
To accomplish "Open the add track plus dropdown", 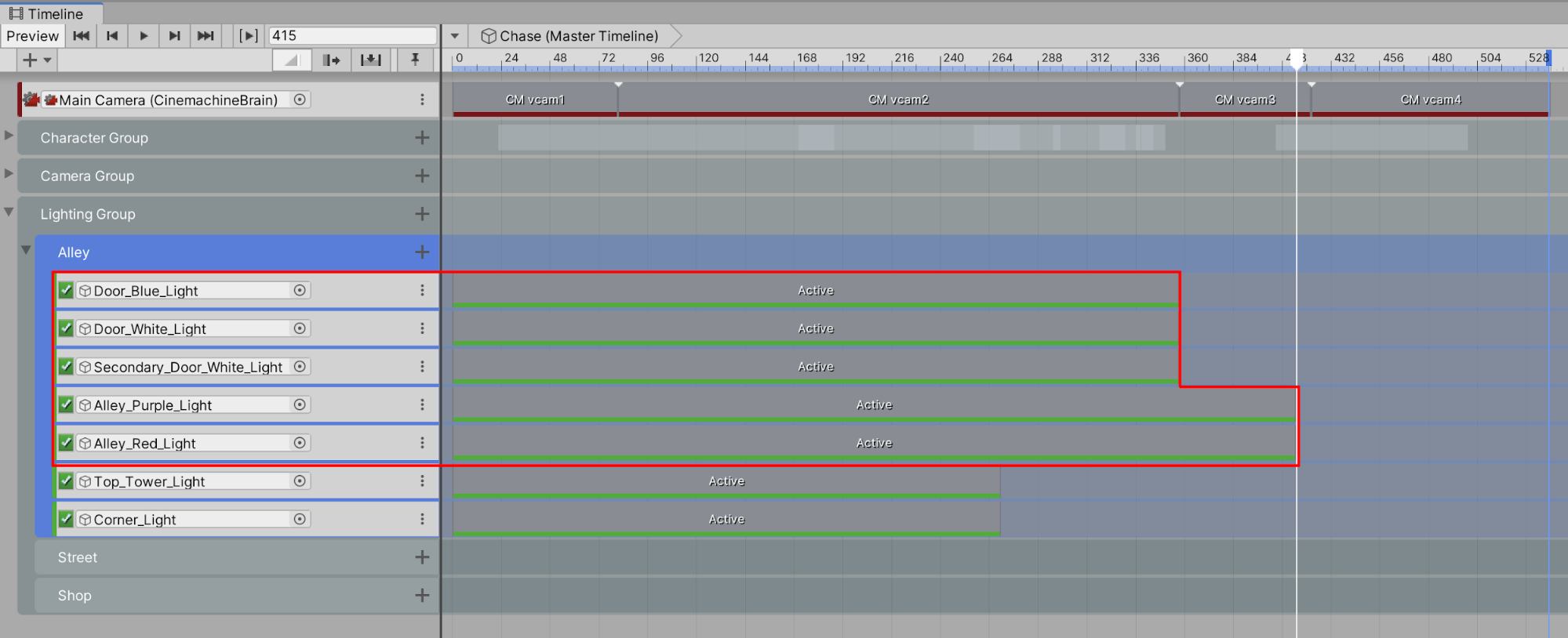I will [x=36, y=60].
